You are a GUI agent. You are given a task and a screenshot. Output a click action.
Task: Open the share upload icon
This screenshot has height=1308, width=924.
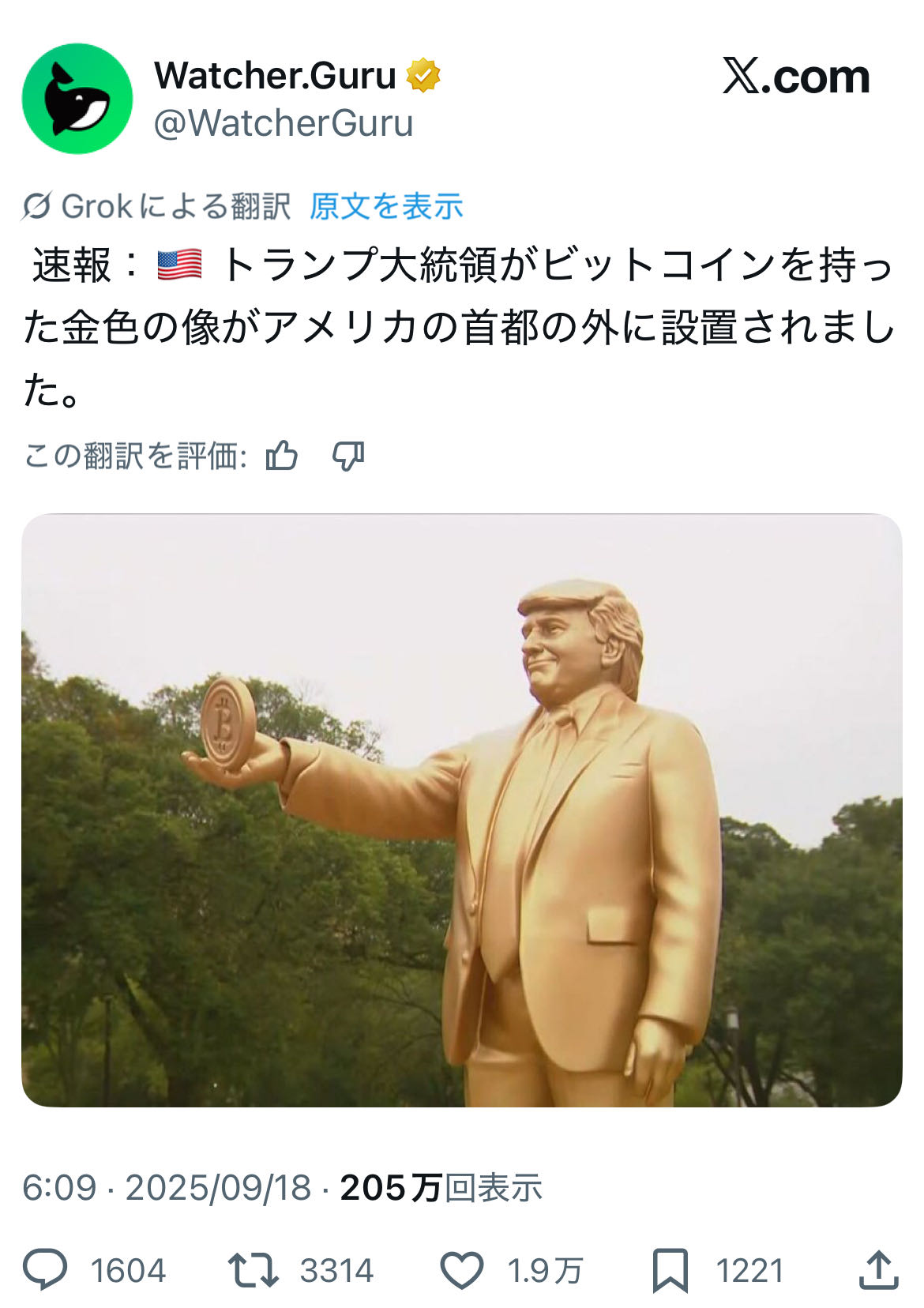point(879,1270)
